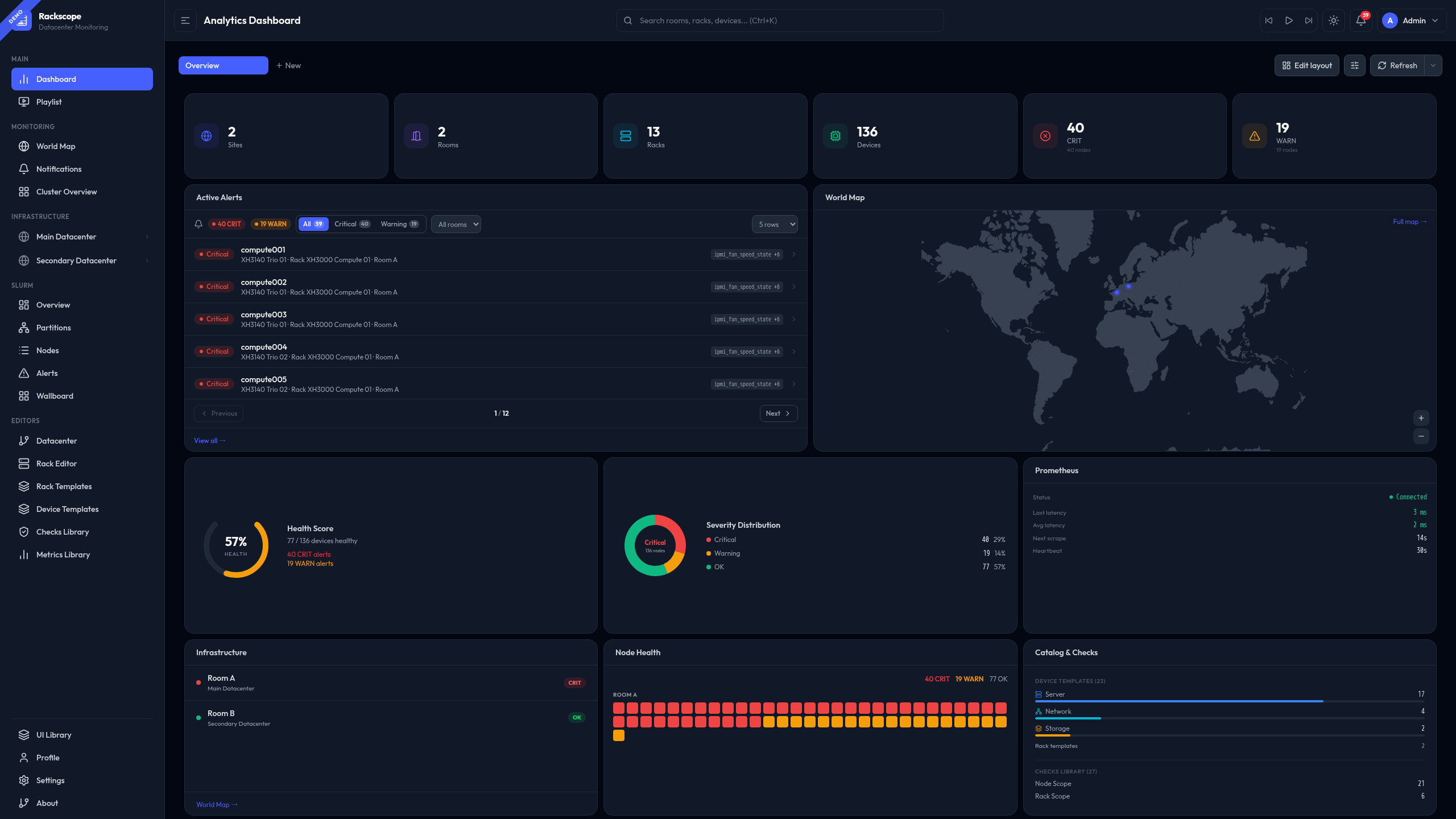
Task: Select Device Templates in the Editors section
Action: 67,509
